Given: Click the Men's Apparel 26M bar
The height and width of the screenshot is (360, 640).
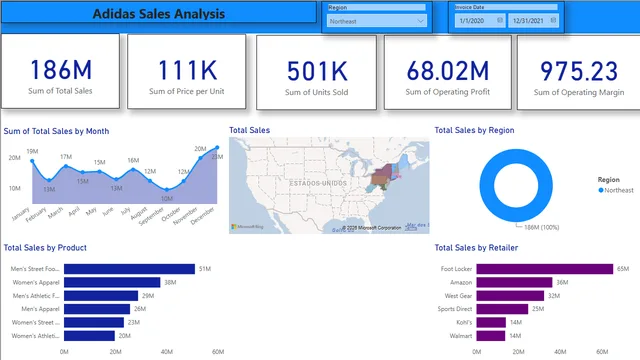Looking at the screenshot, I should point(97,309).
